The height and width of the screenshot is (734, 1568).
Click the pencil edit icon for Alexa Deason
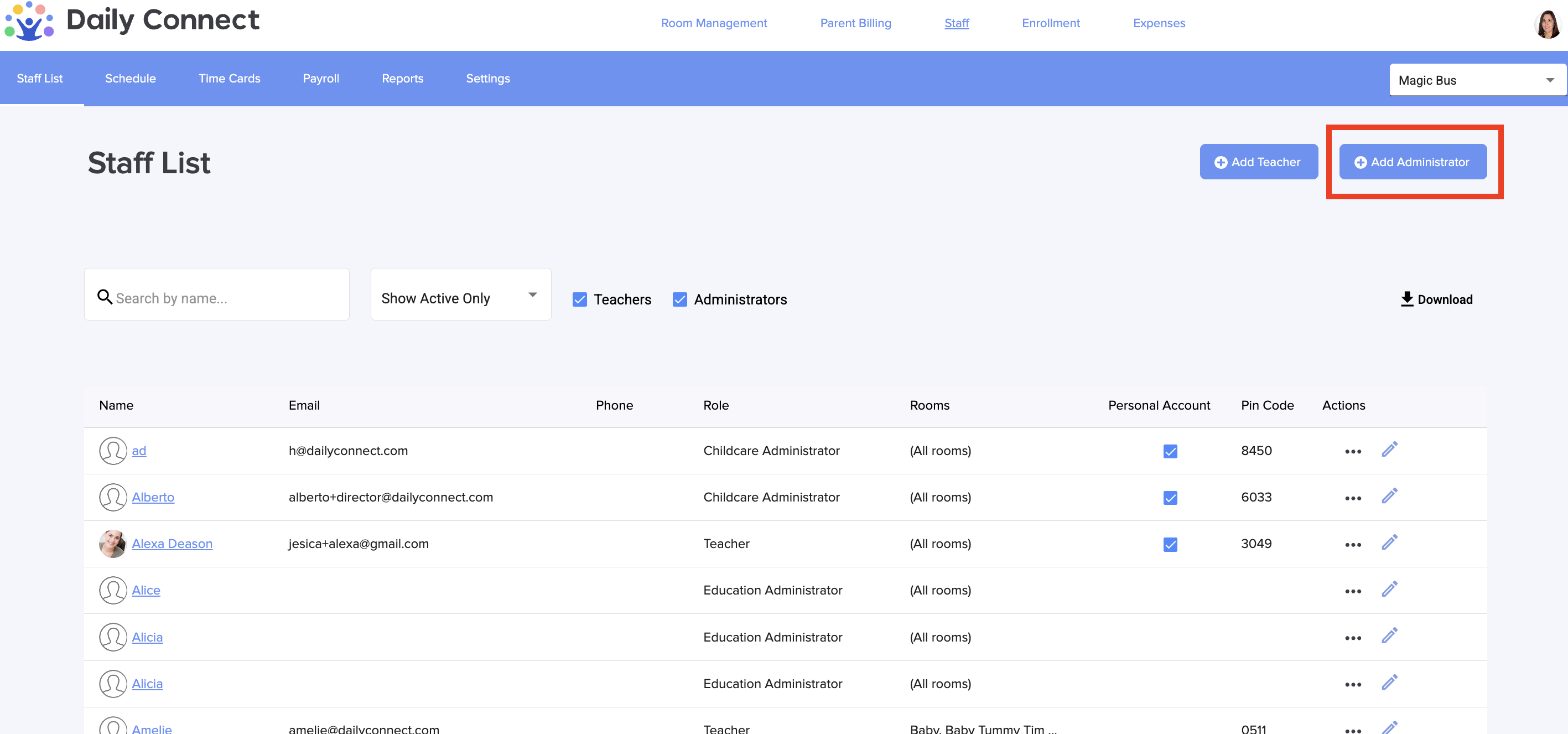1389,542
